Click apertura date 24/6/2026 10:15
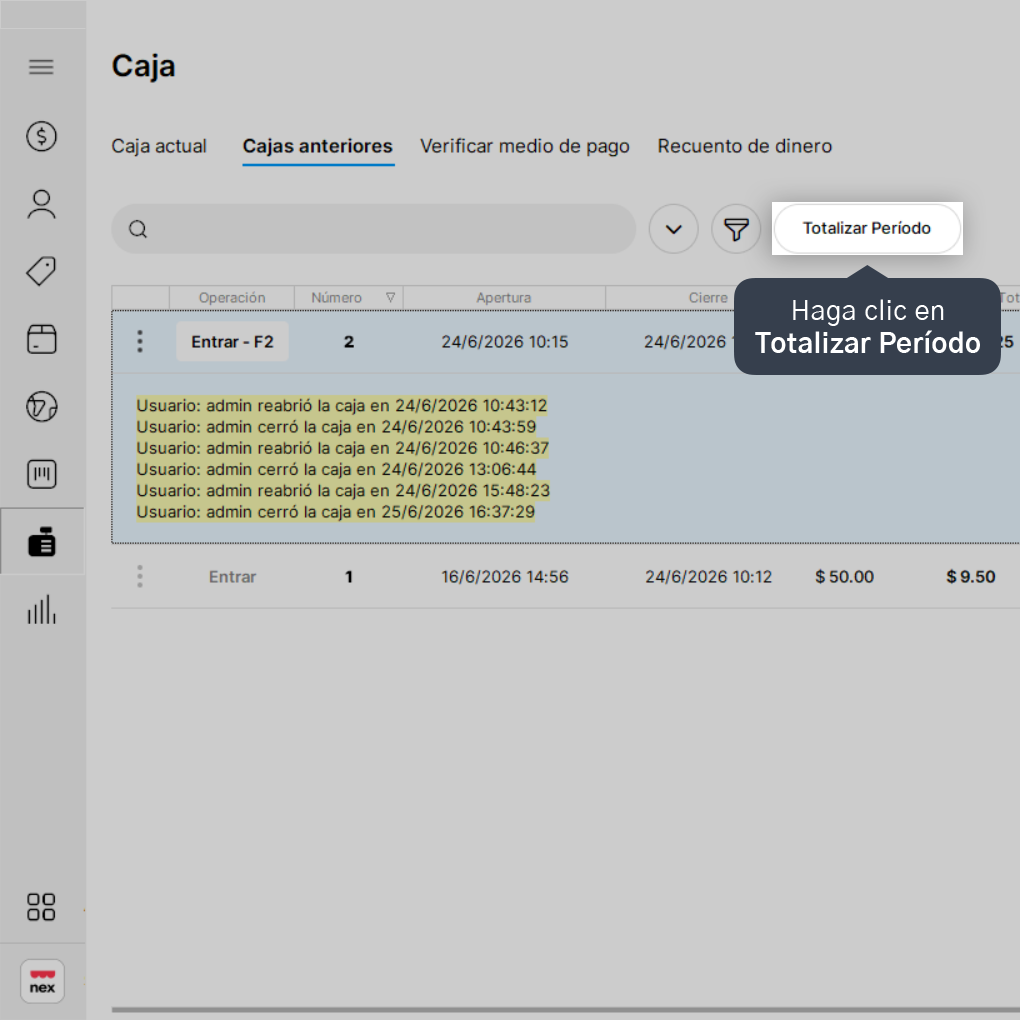1020x1020 pixels. click(x=505, y=342)
